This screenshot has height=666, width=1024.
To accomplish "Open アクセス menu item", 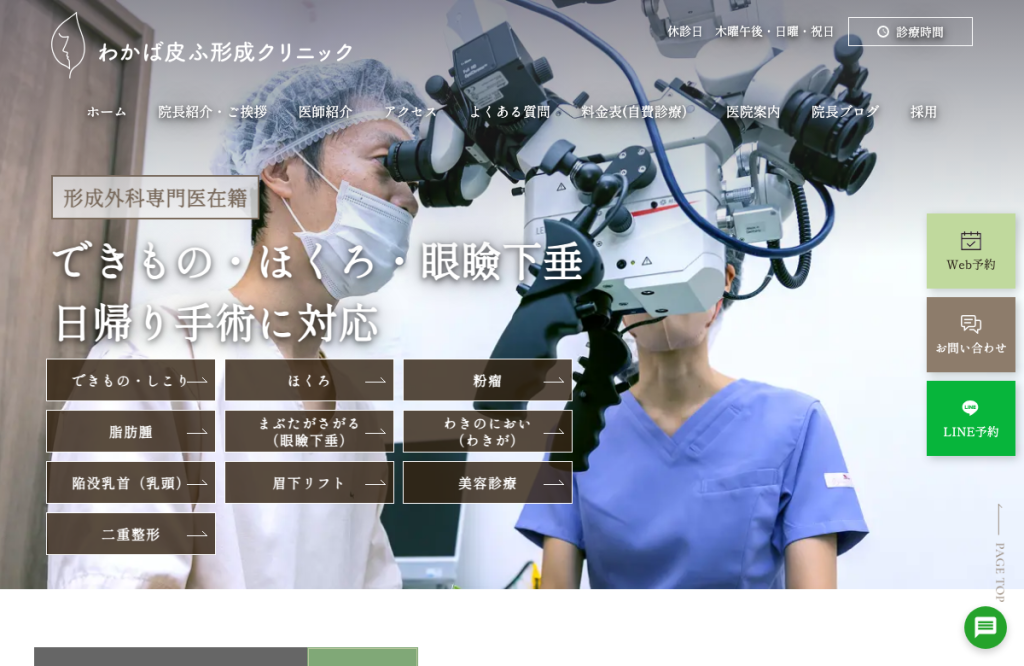I will coord(411,112).
